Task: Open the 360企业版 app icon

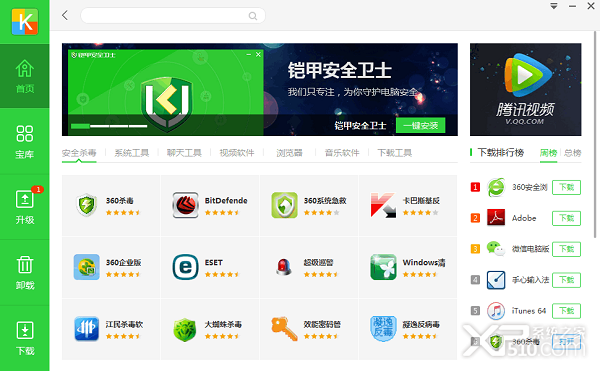Action: coord(86,267)
